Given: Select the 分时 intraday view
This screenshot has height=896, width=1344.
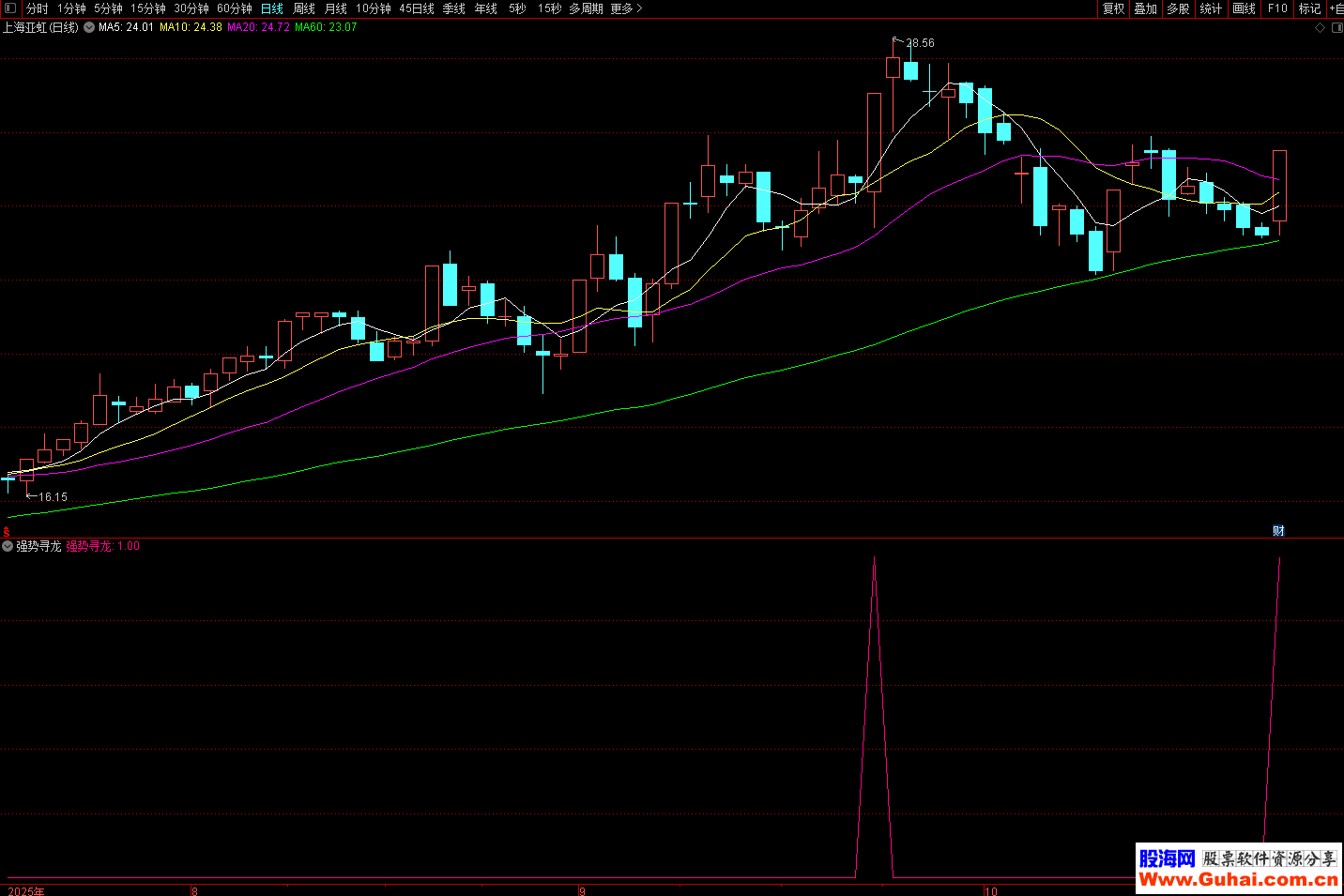Looking at the screenshot, I should 38,8.
